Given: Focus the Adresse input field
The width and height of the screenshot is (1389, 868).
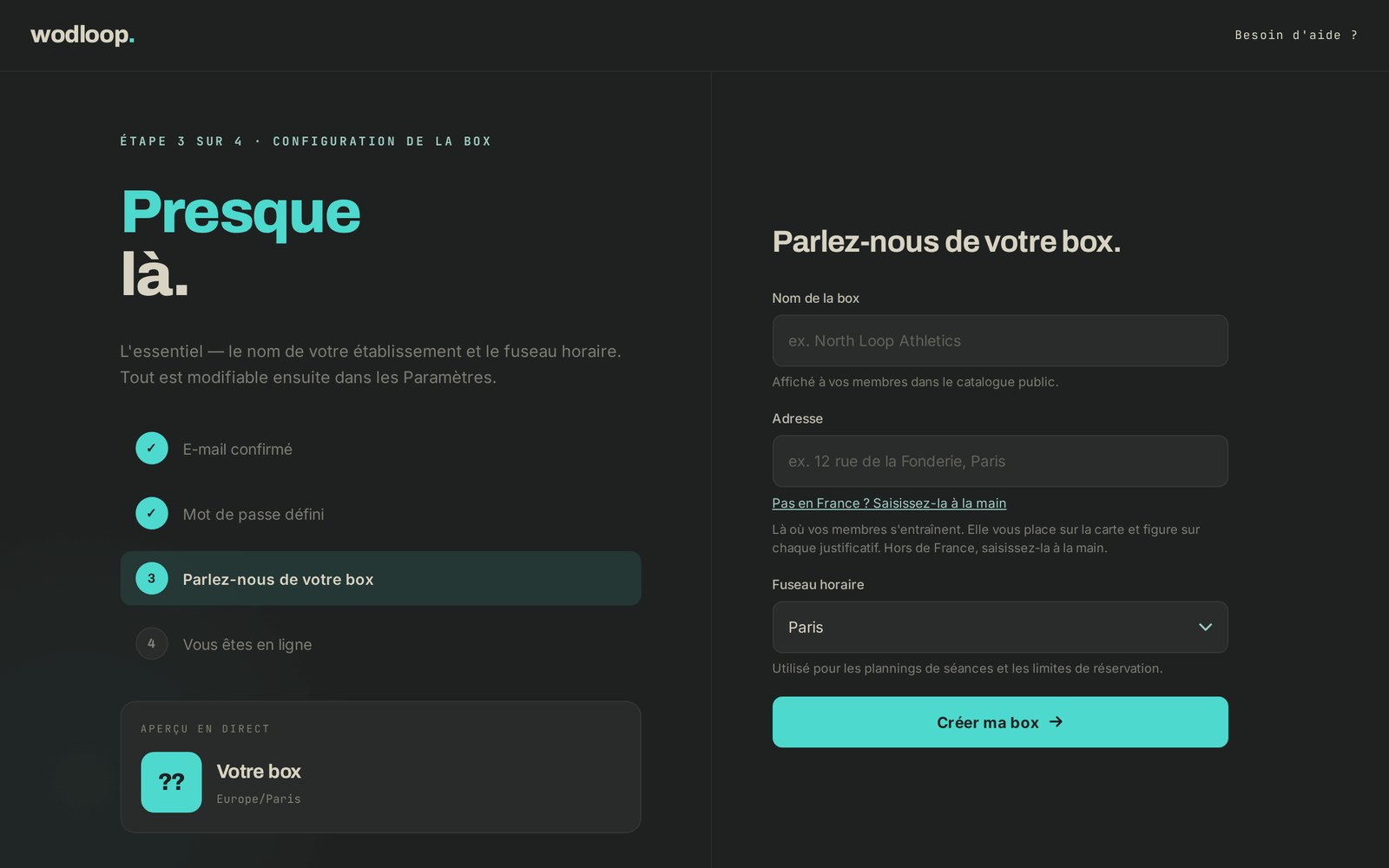Looking at the screenshot, I should tap(1000, 462).
